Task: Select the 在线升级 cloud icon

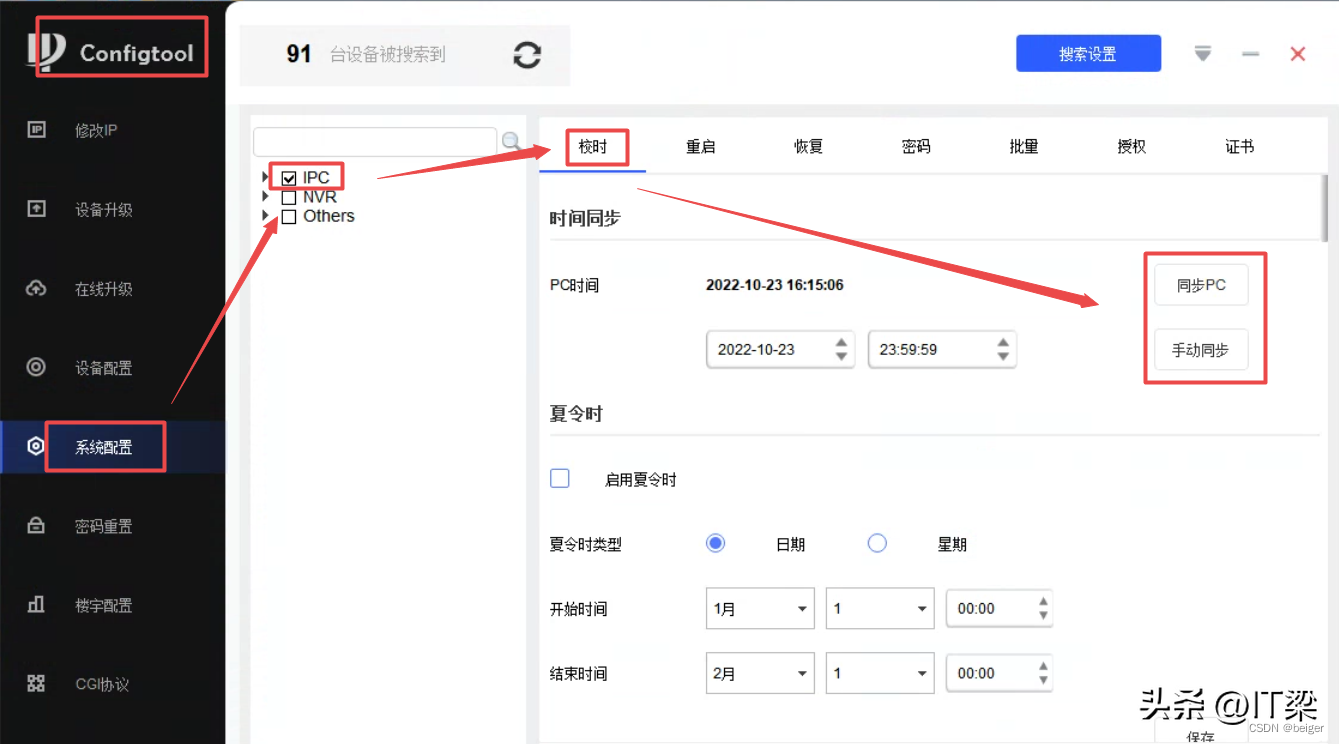Action: pyautogui.click(x=37, y=289)
